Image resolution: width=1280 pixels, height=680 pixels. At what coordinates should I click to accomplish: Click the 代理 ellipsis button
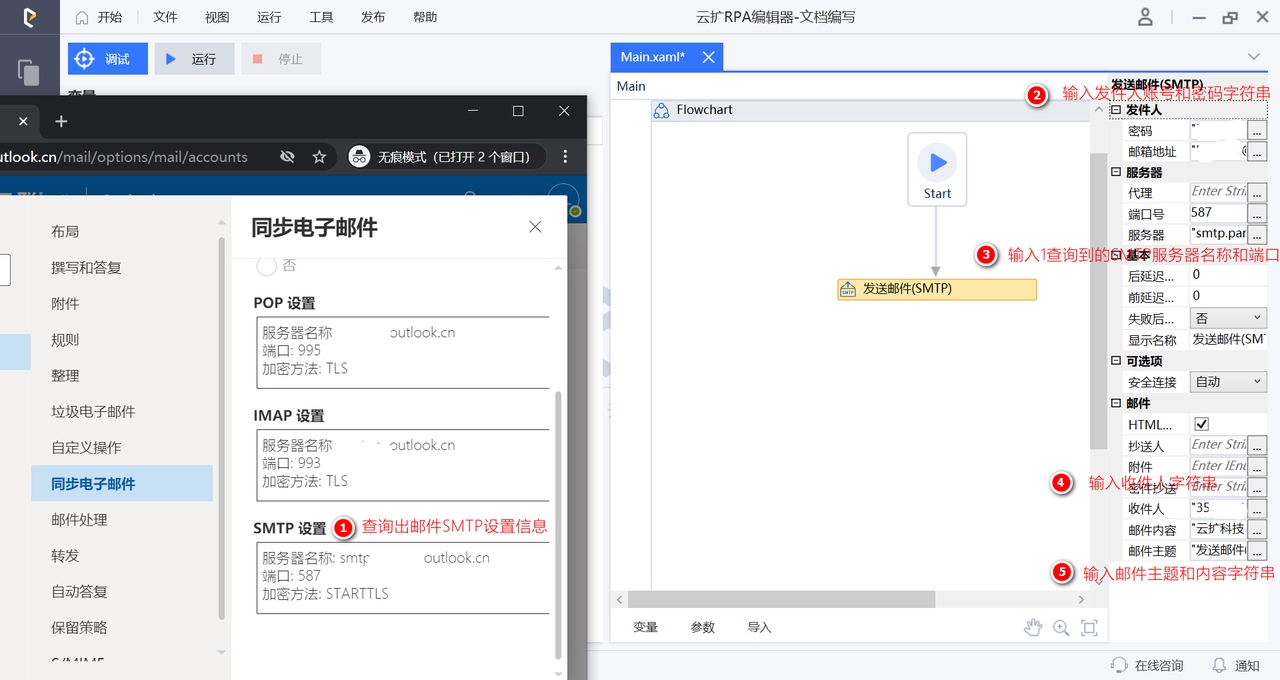coord(1257,192)
